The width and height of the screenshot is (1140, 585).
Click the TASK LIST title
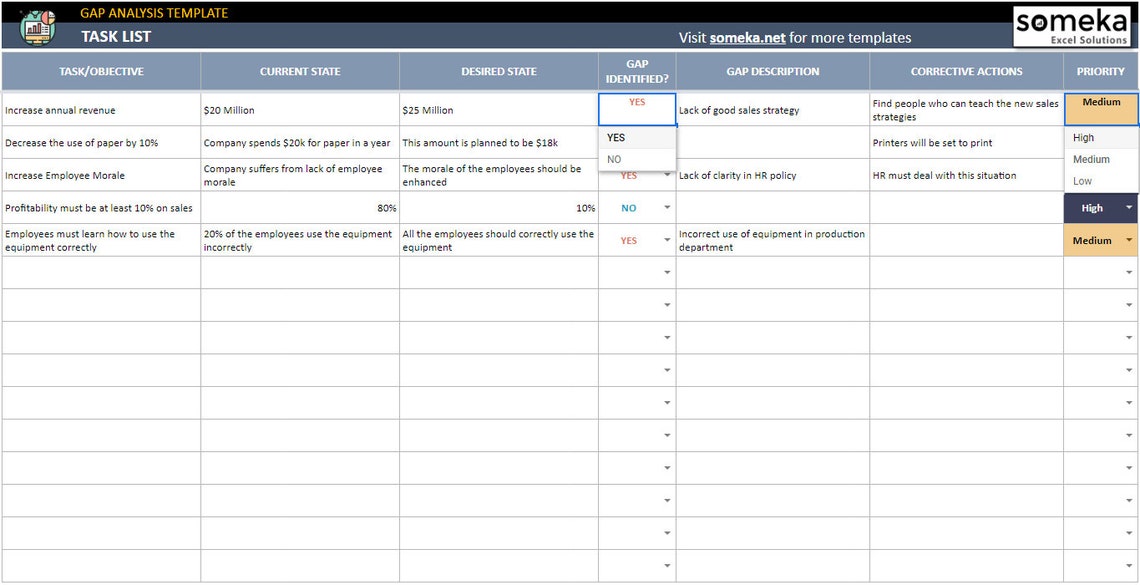113,36
